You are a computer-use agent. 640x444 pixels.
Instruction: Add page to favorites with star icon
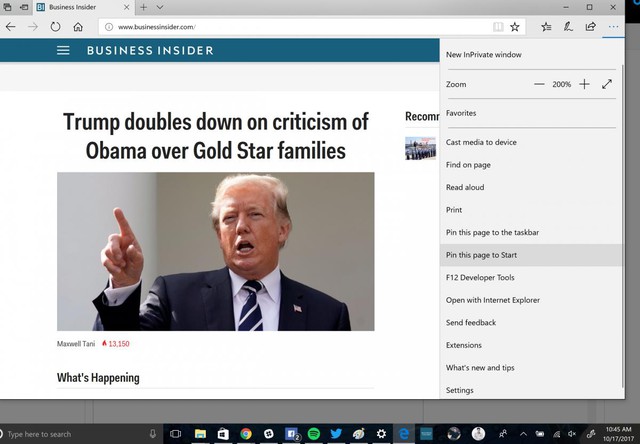tap(515, 27)
